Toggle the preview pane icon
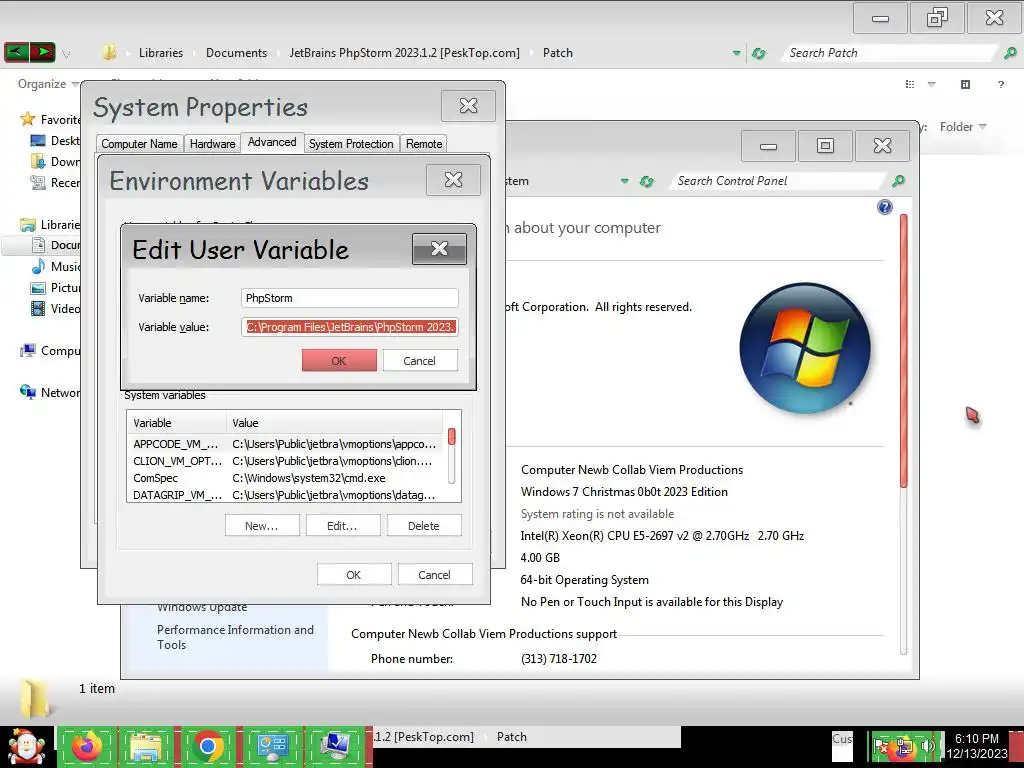The image size is (1024, 768). click(x=965, y=84)
